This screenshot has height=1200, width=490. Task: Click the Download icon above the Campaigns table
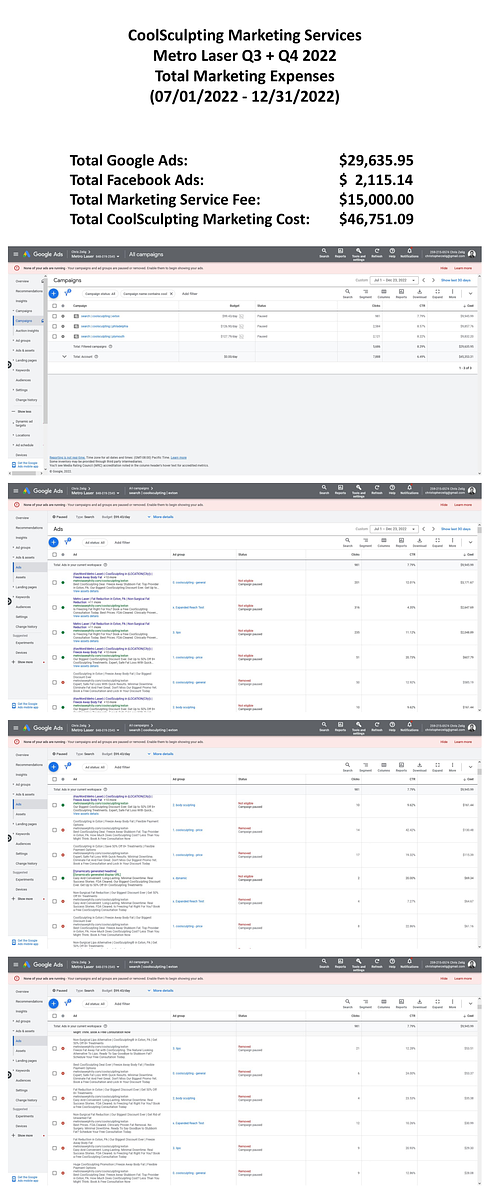tap(419, 294)
